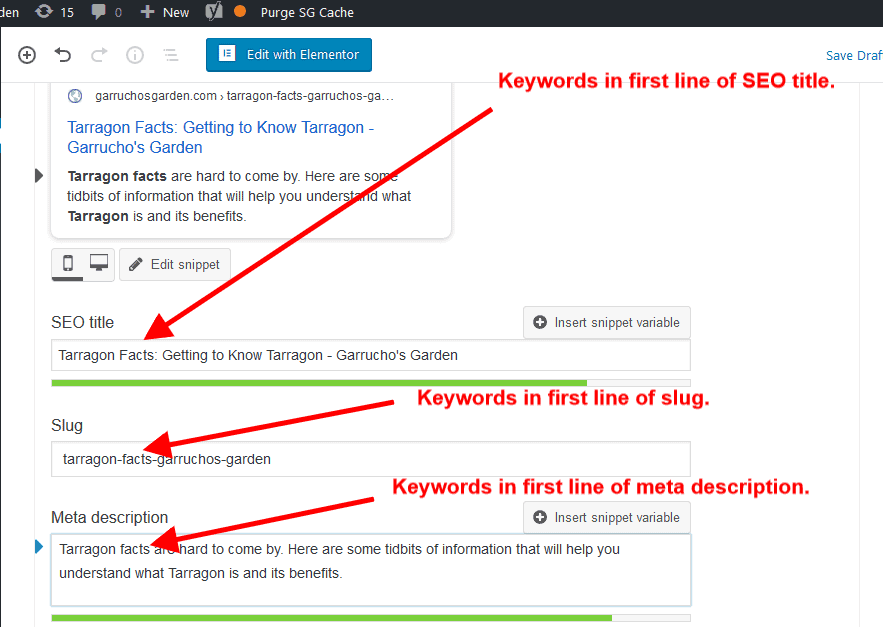Click into the Meta description textarea
Screen dimensions: 883x627
[x=371, y=570]
